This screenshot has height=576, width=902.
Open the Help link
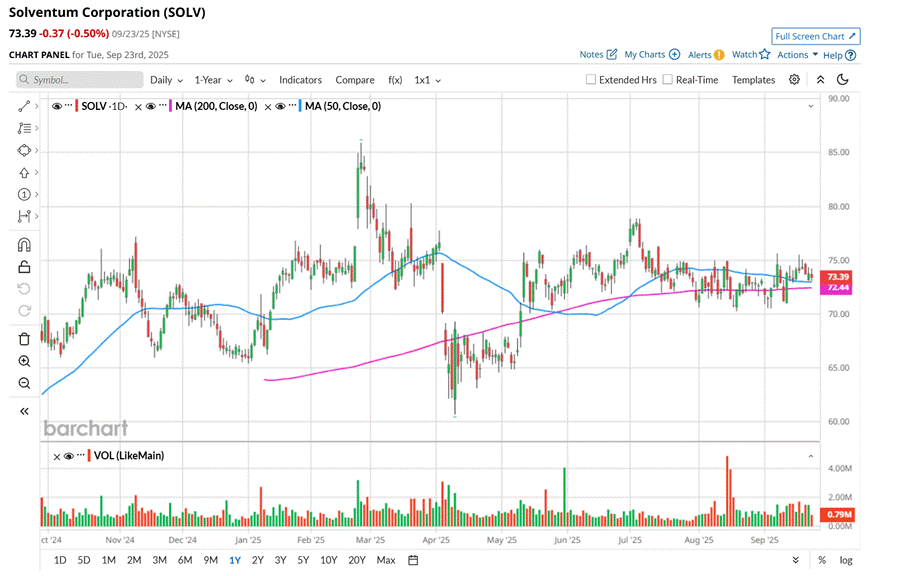click(x=839, y=55)
